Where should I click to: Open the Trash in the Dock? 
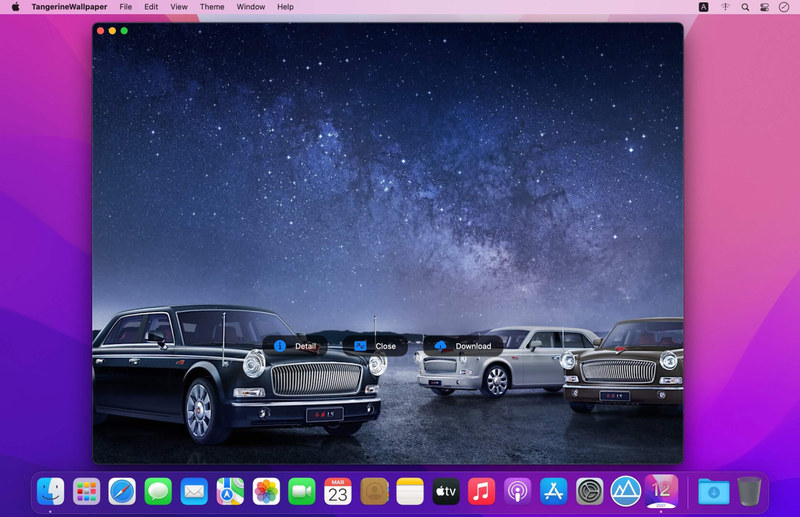pos(749,491)
